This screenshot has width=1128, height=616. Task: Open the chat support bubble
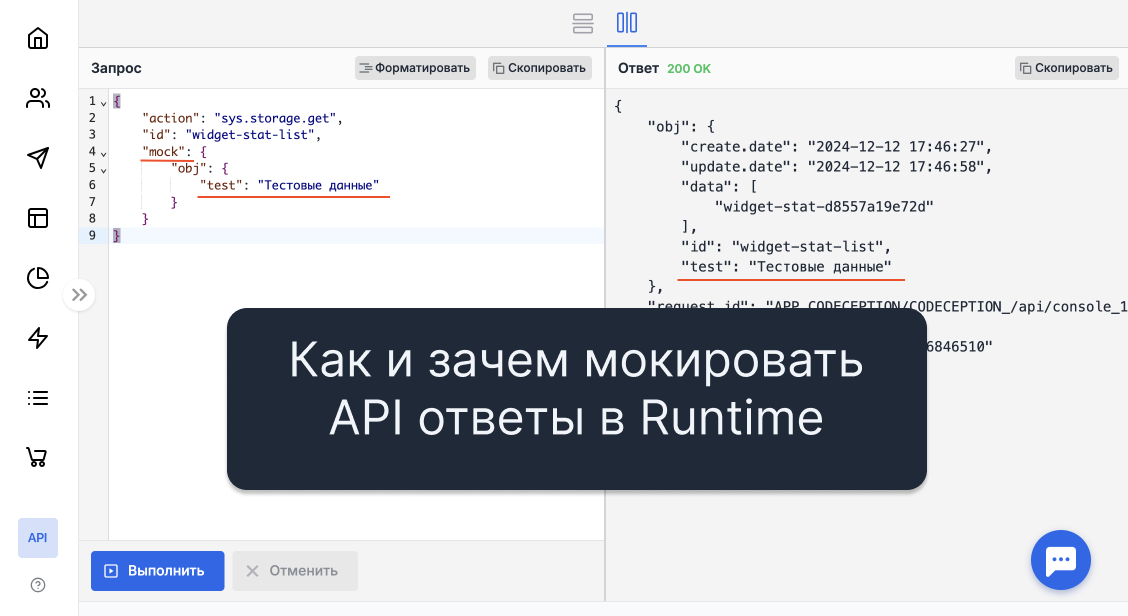click(x=1060, y=560)
